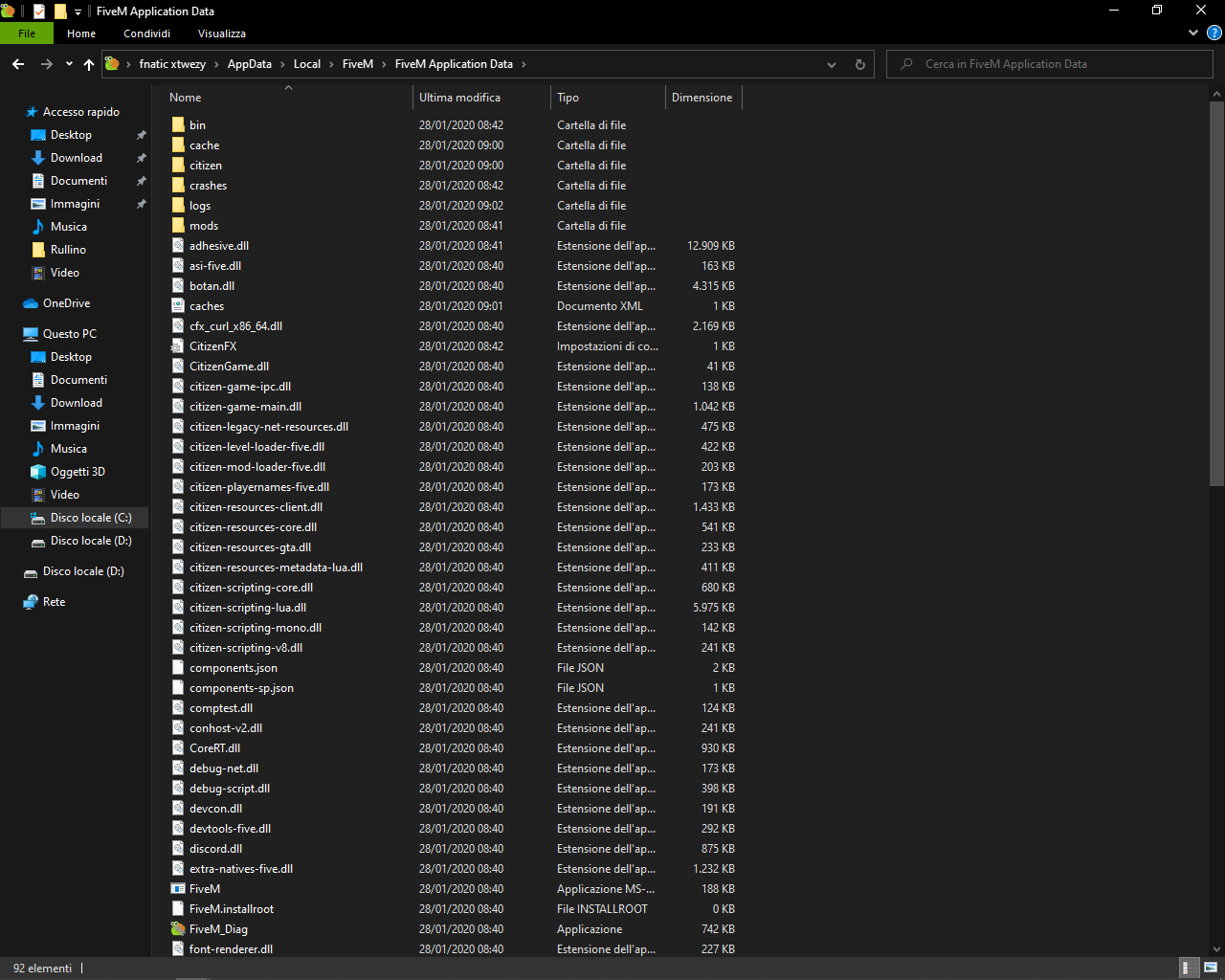Open Quick Access Toolbar customize dropdown

click(x=78, y=11)
